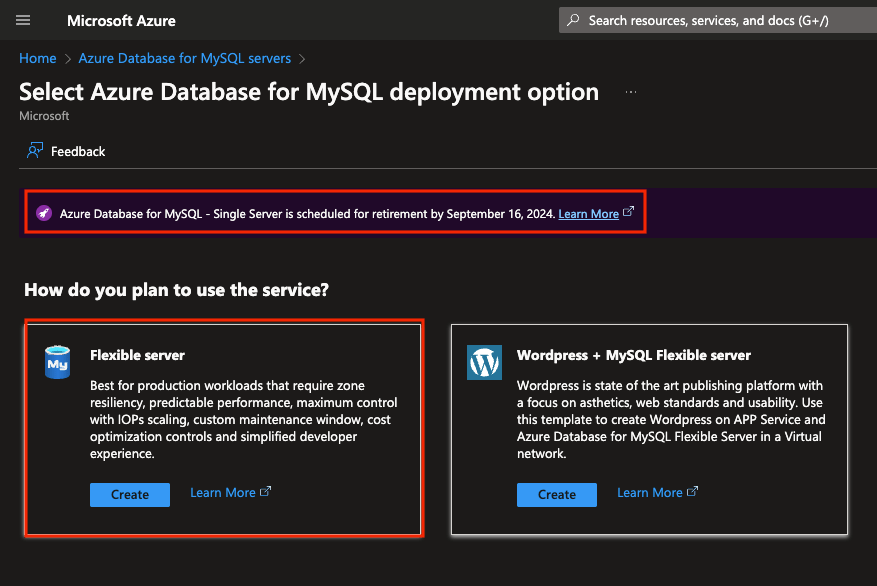Navigate to Azure Database for MySQL servers breadcrumb
This screenshot has height=586, width=877.
[185, 58]
